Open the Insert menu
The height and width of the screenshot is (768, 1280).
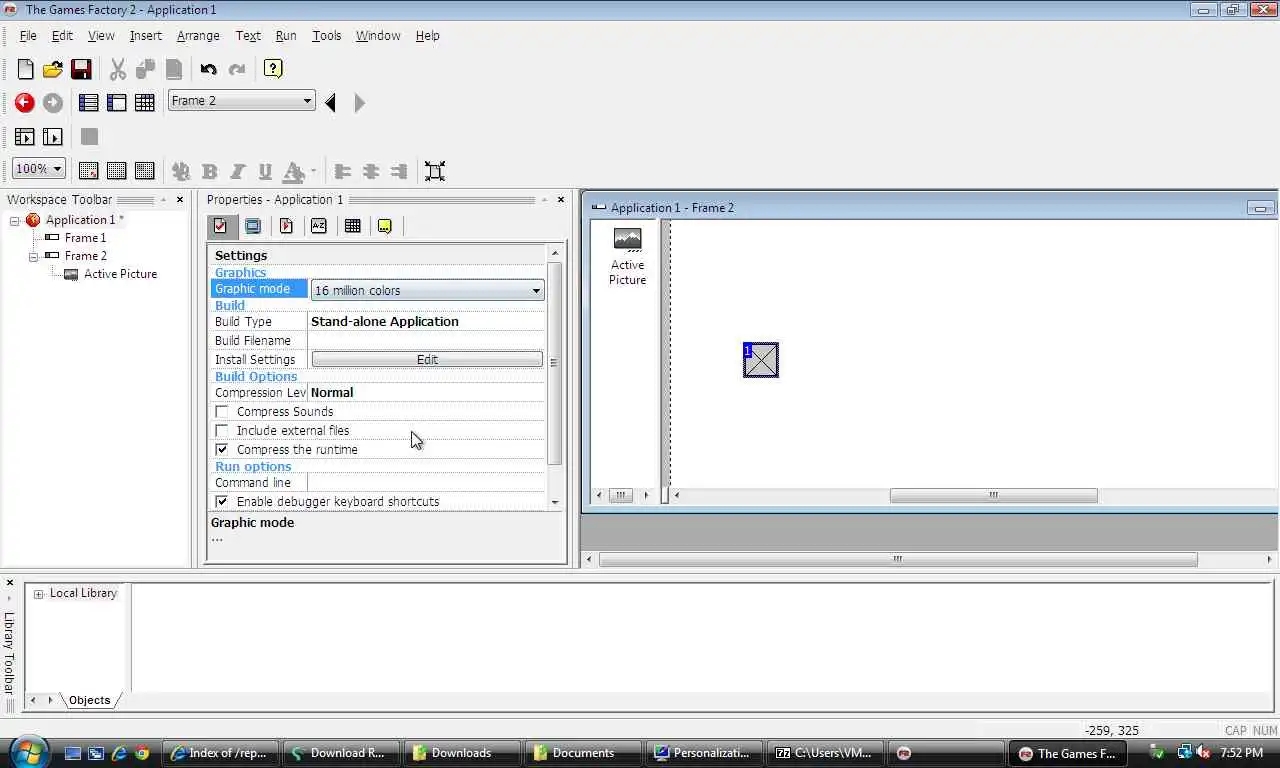pos(146,36)
